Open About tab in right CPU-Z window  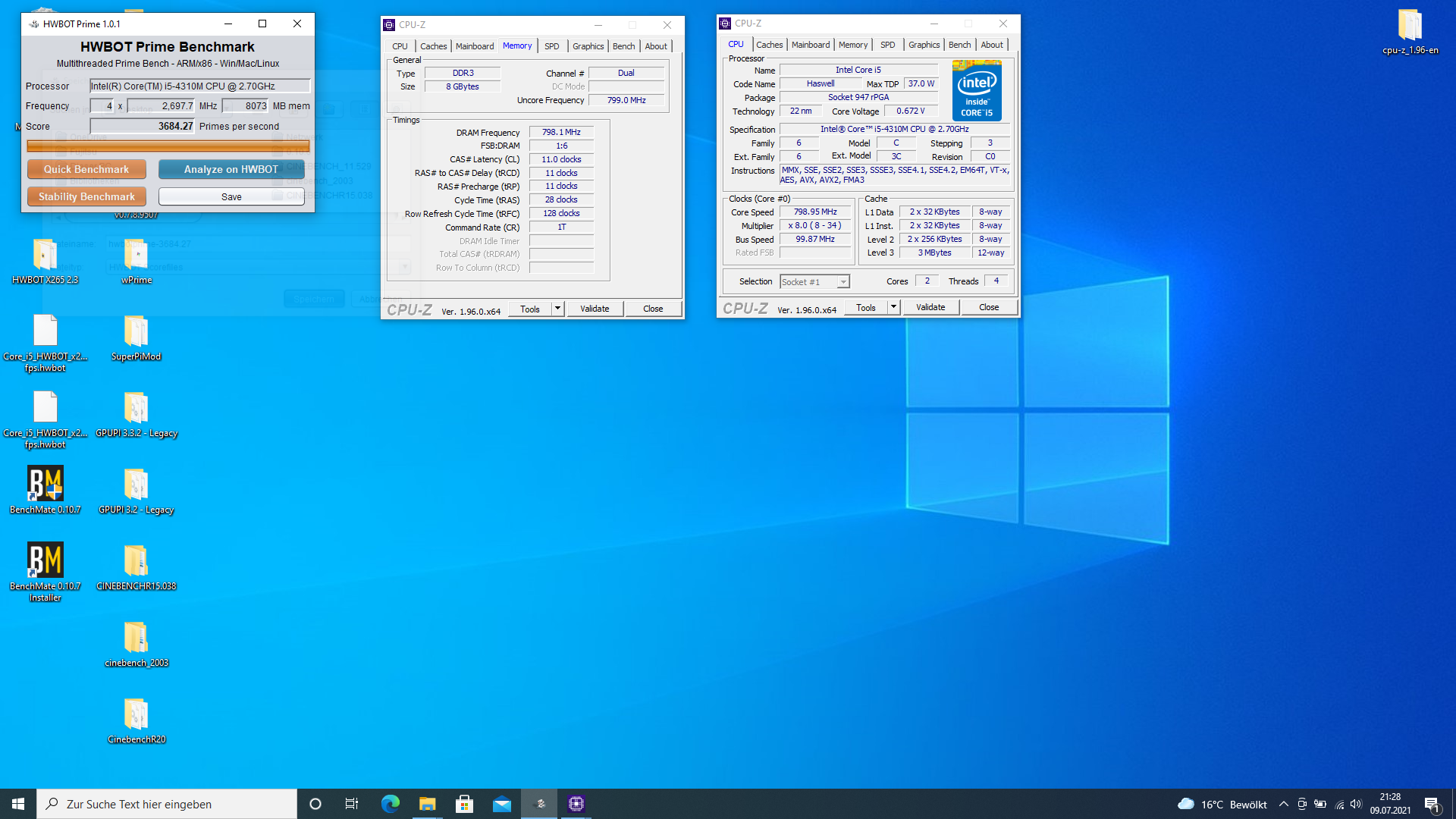[991, 45]
